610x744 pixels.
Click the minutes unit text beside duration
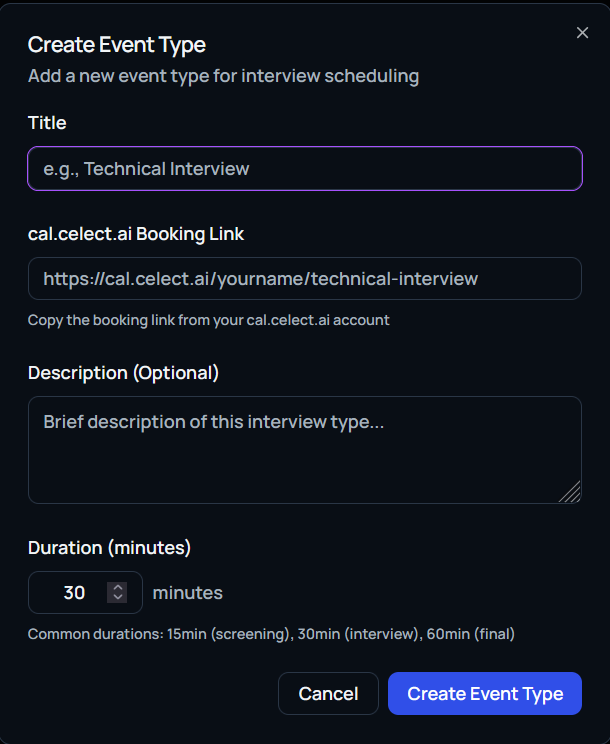[x=188, y=593]
